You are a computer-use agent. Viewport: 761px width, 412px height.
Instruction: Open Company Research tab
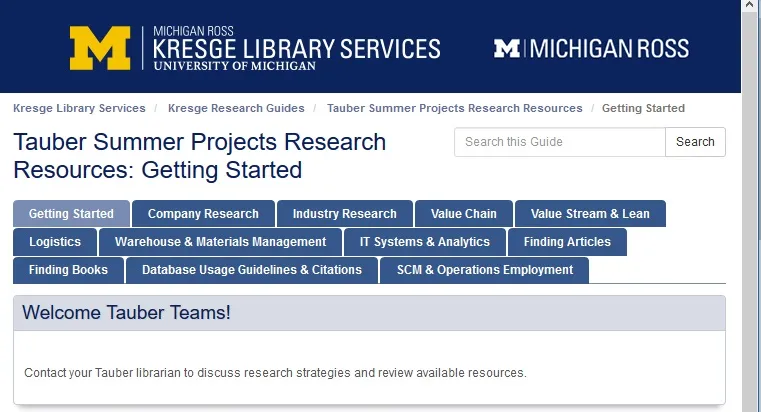point(203,214)
